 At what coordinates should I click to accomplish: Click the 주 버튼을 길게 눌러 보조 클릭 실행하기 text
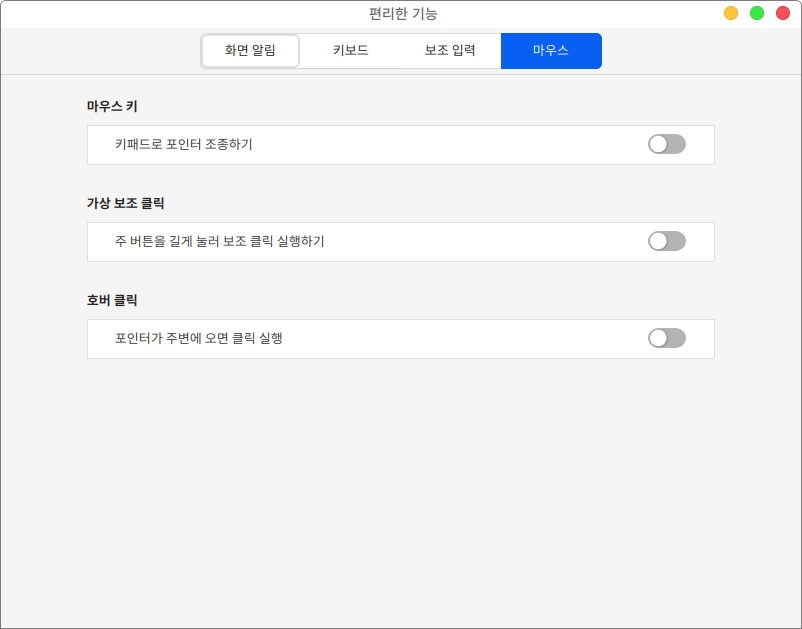click(x=220, y=242)
